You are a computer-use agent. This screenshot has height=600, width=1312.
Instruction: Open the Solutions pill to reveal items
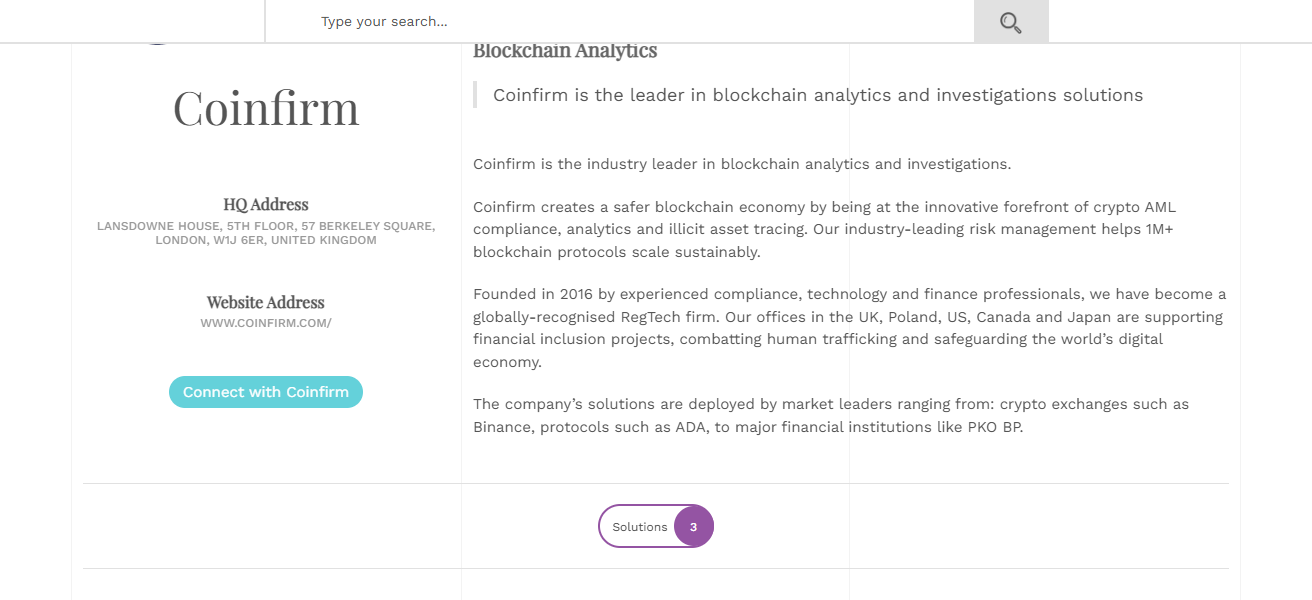tap(656, 525)
